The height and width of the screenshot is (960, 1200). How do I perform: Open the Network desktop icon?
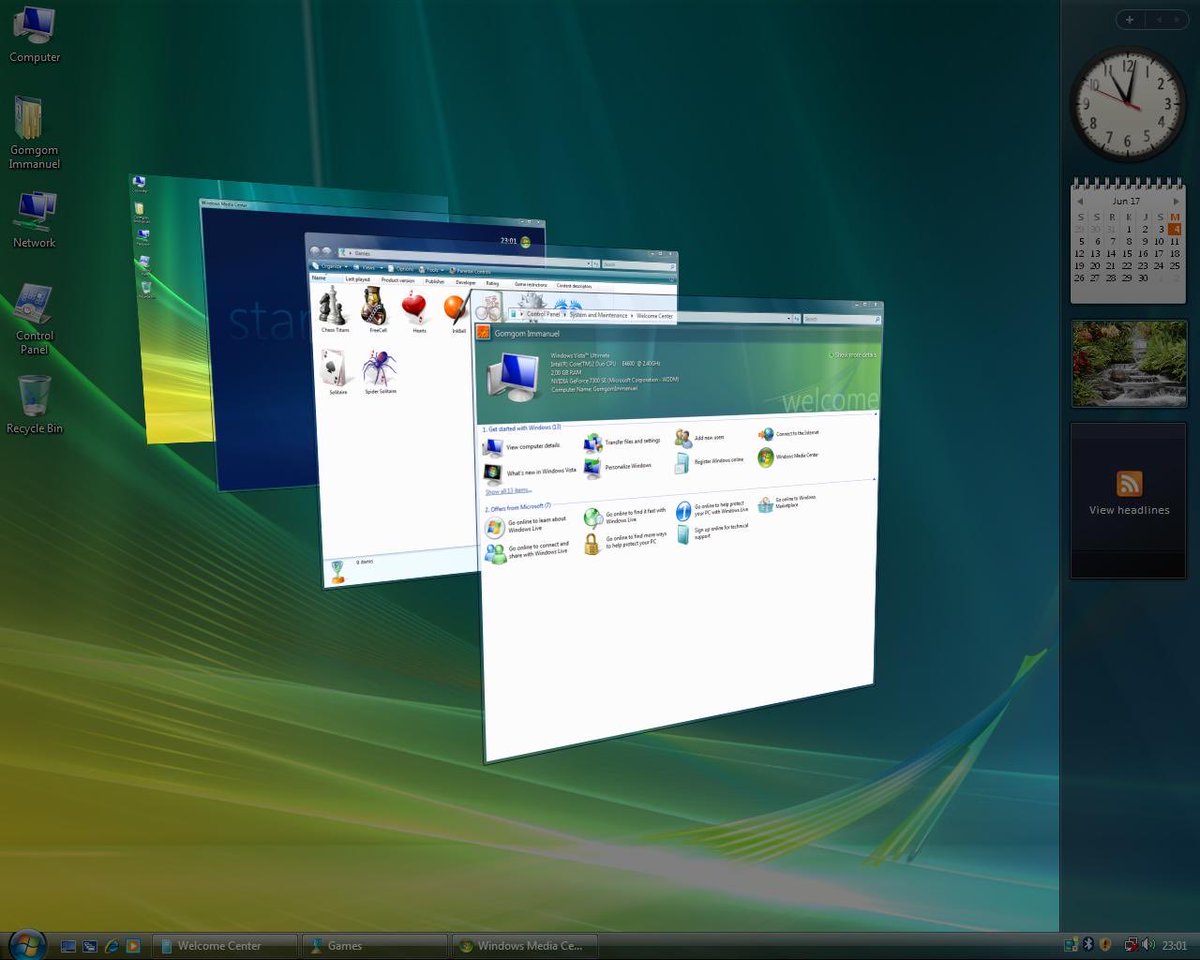(x=34, y=219)
